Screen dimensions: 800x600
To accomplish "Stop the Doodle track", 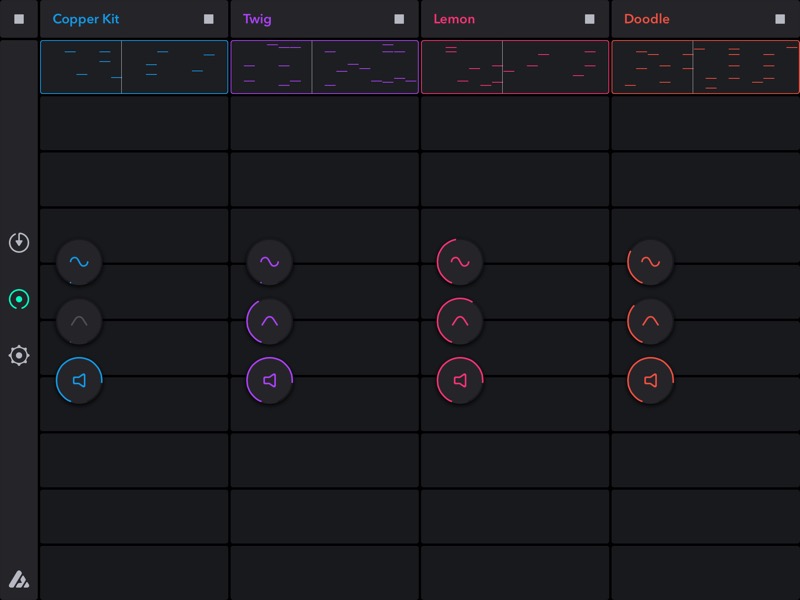I will click(780, 19).
